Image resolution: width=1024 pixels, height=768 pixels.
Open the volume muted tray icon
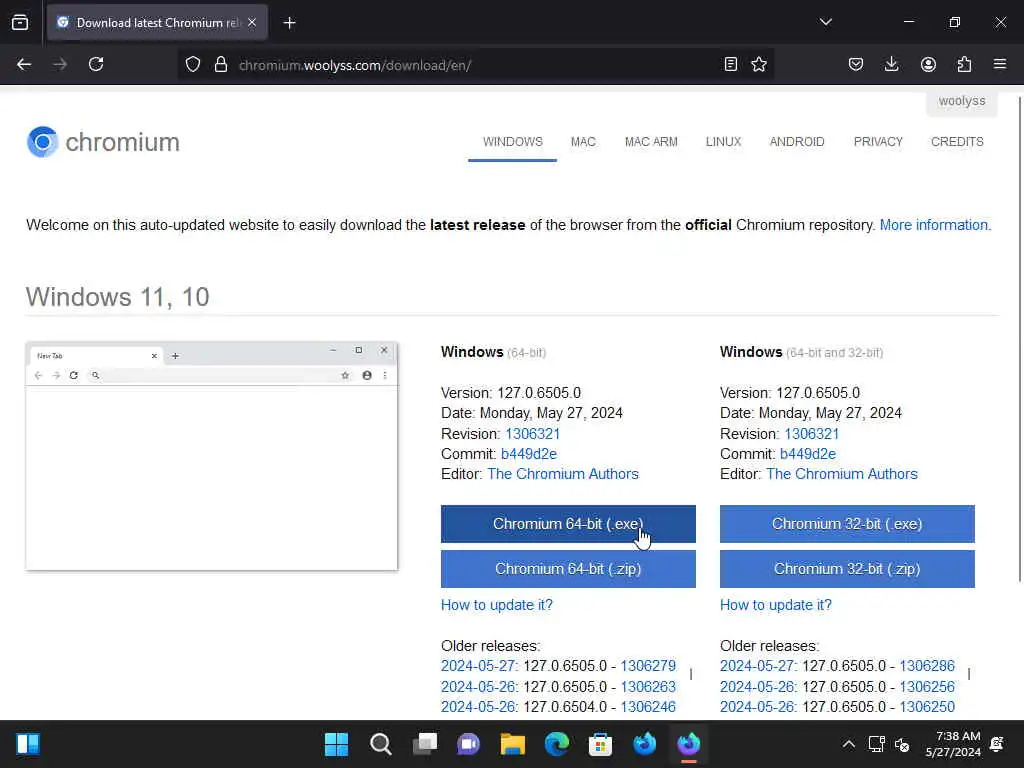(x=902, y=744)
